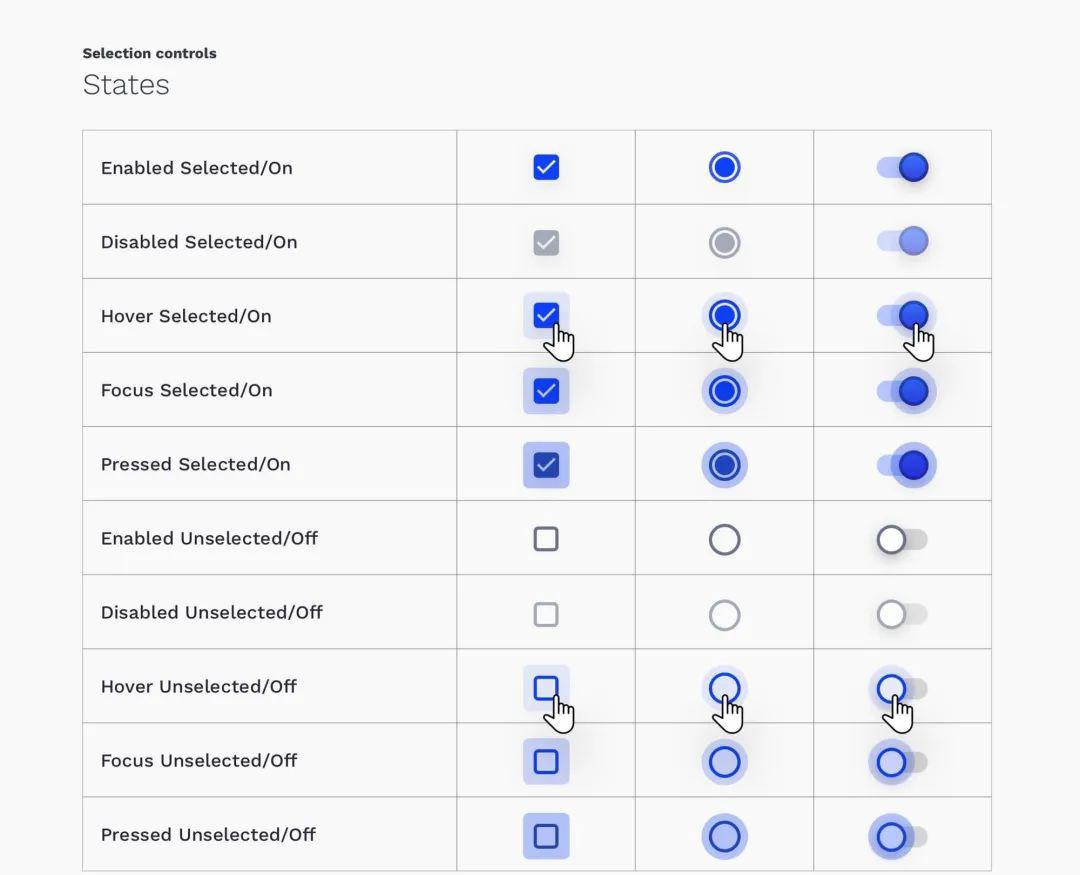Select the Enabled Unselected/Off radio button
This screenshot has height=875, width=1080.
724,539
